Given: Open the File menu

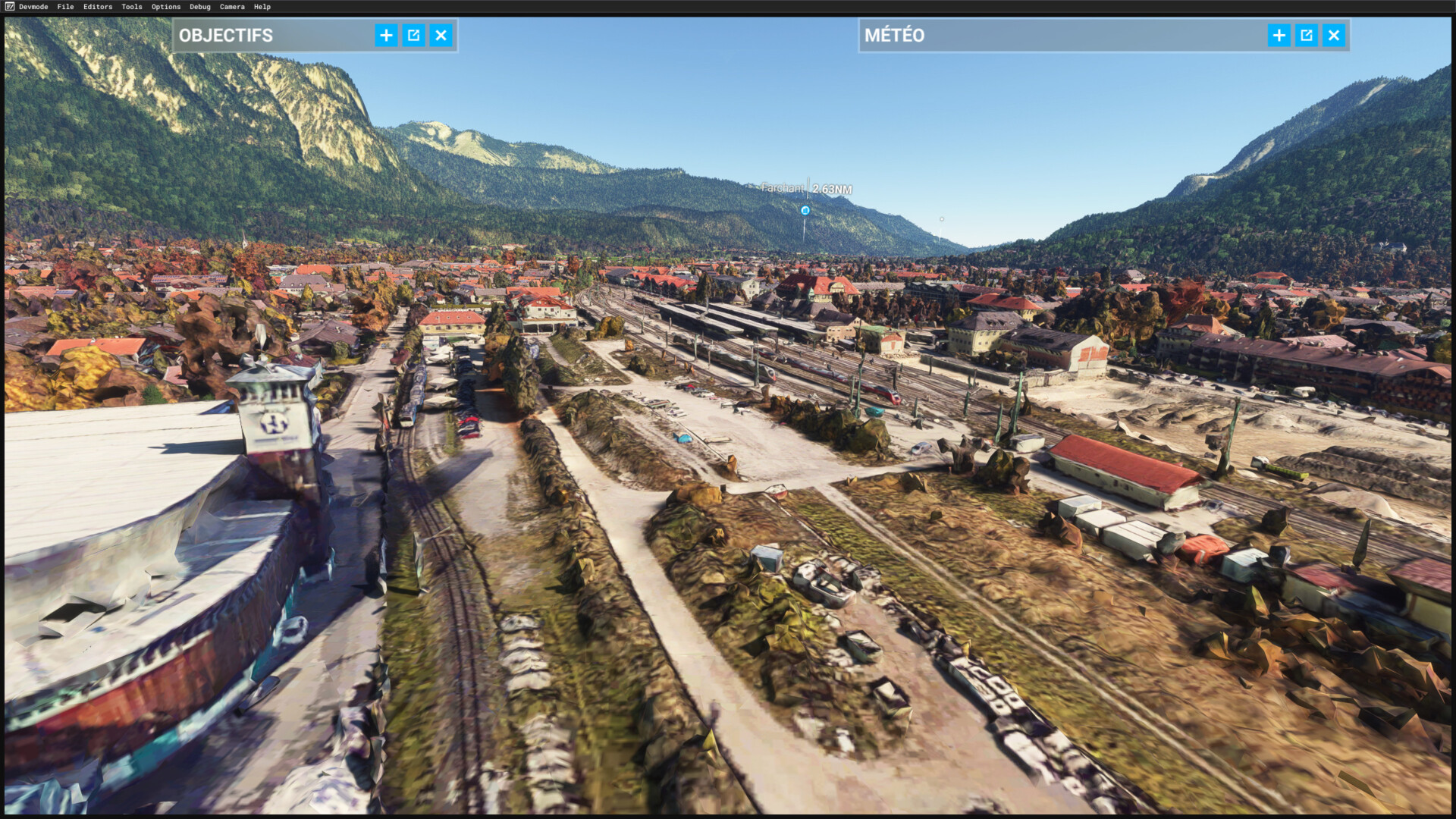Looking at the screenshot, I should [x=65, y=7].
